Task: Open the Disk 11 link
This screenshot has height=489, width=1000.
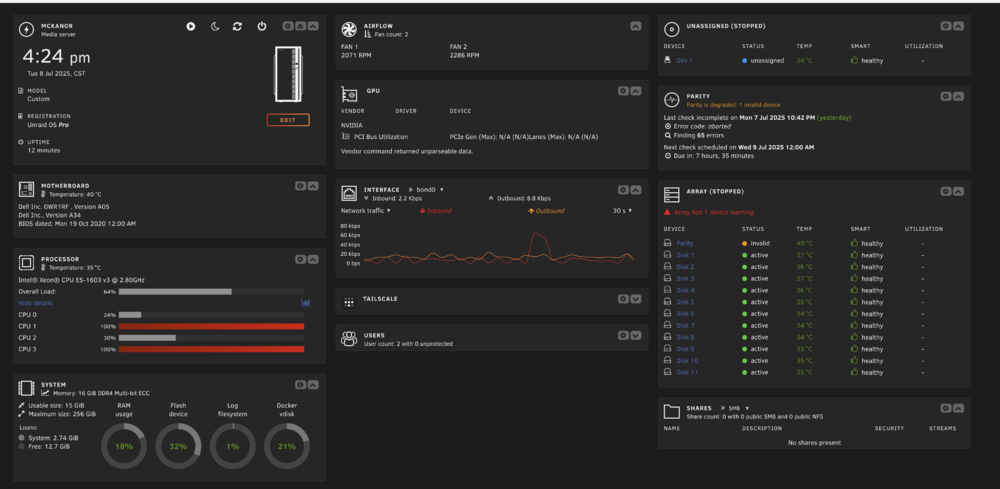Action: click(x=688, y=372)
